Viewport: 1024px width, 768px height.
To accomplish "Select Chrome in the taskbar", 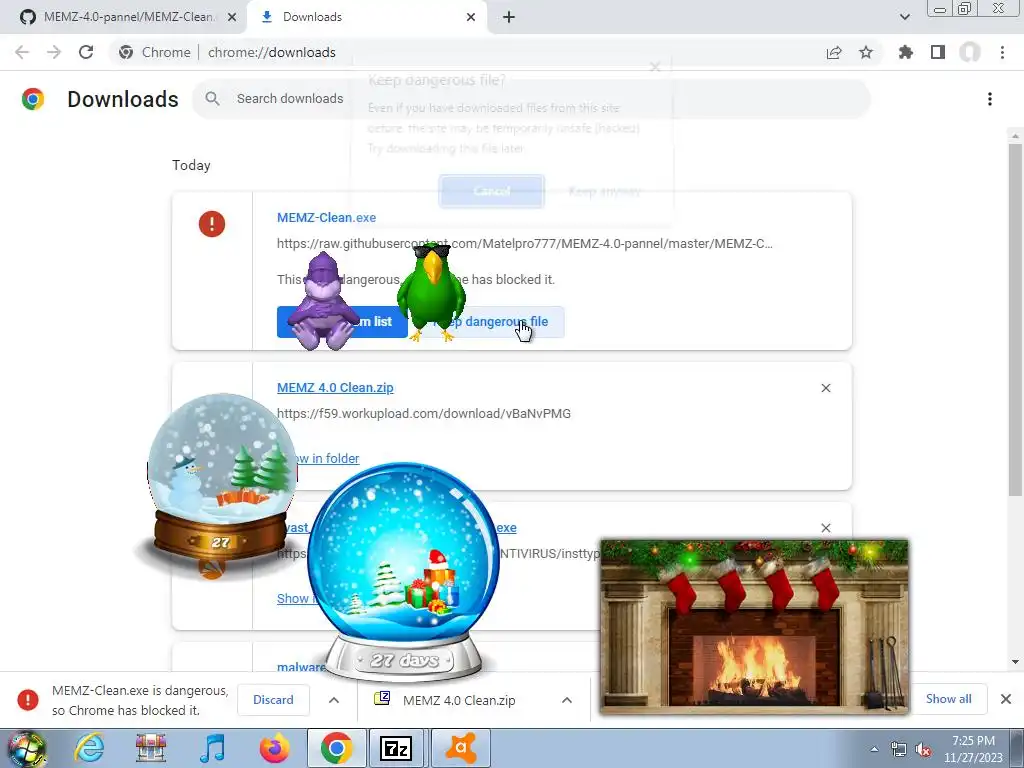I will (x=336, y=748).
